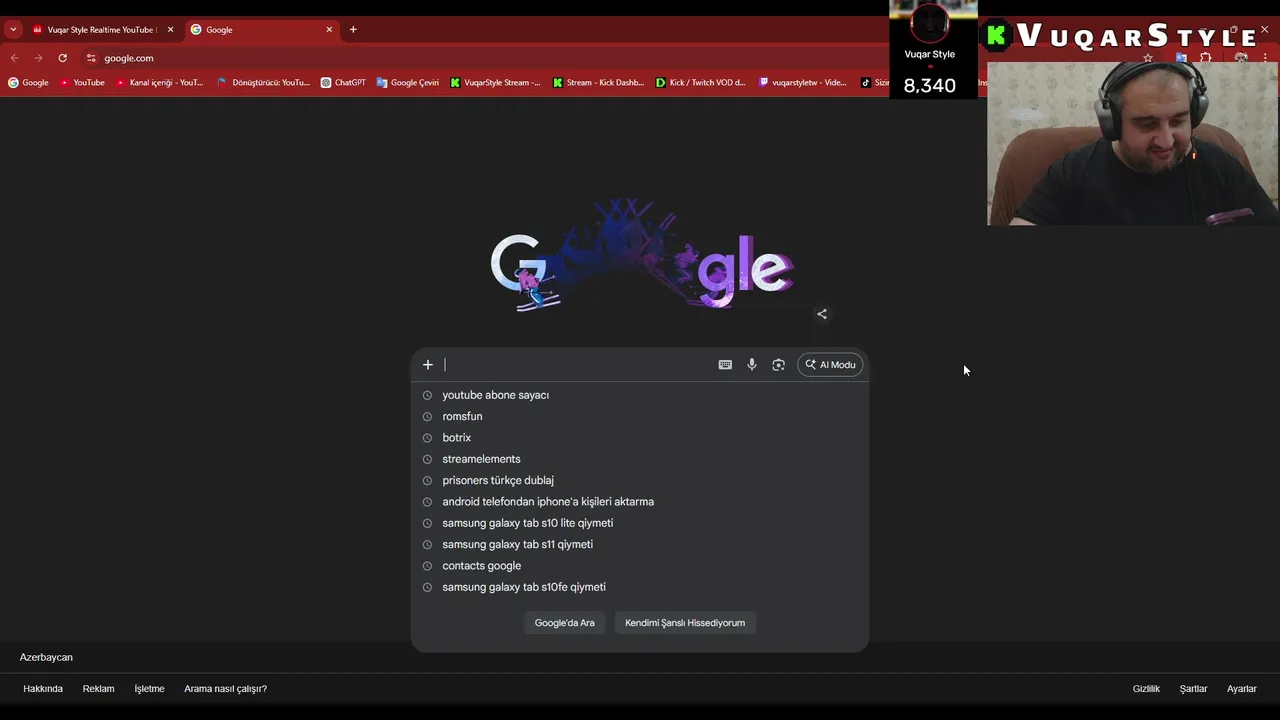The width and height of the screenshot is (1280, 720).
Task: Click the plus icon in search box
Action: (x=428, y=365)
